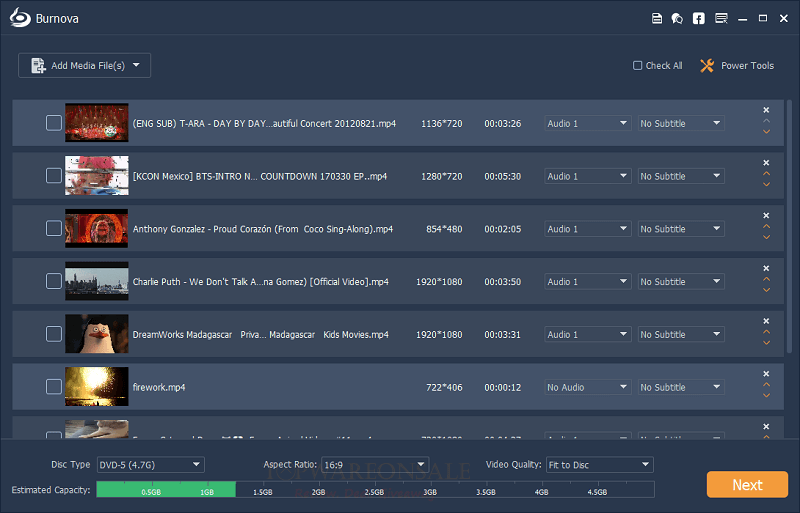This screenshot has width=800, height=513.
Task: Click the 722*406 resolution value
Action: (x=444, y=387)
